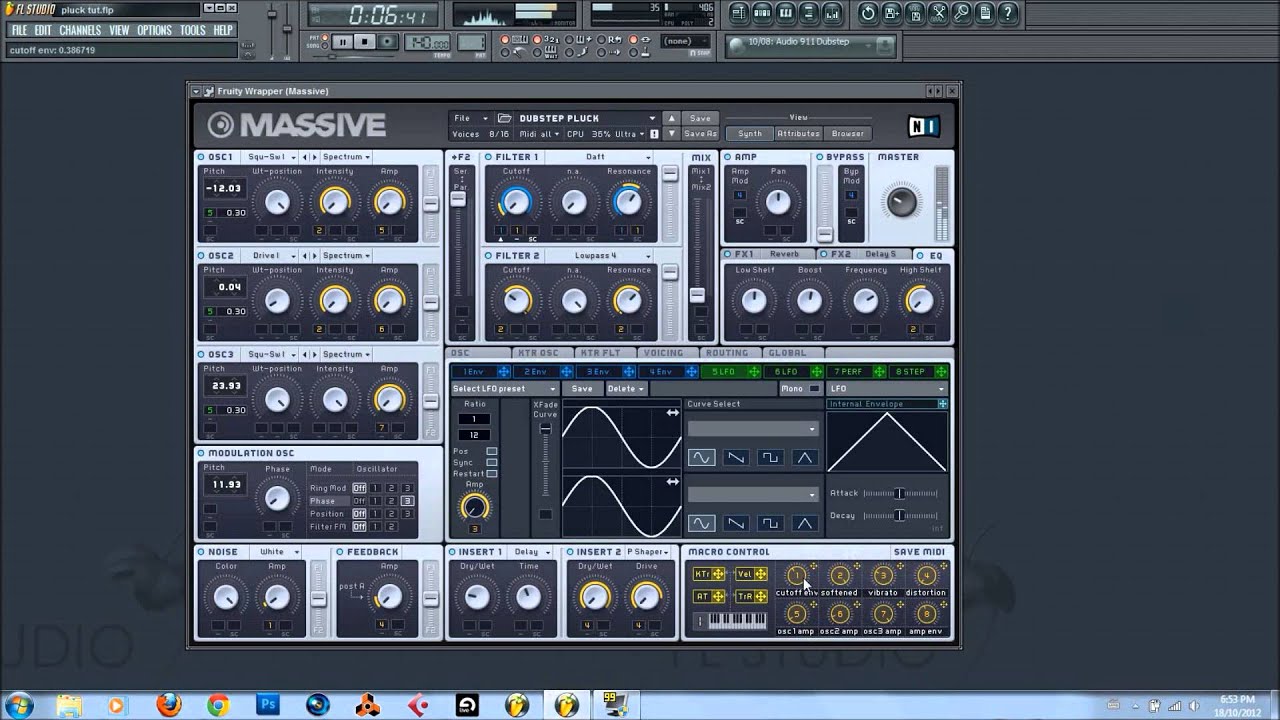
Task: Toggle the Mono switch
Action: click(814, 388)
